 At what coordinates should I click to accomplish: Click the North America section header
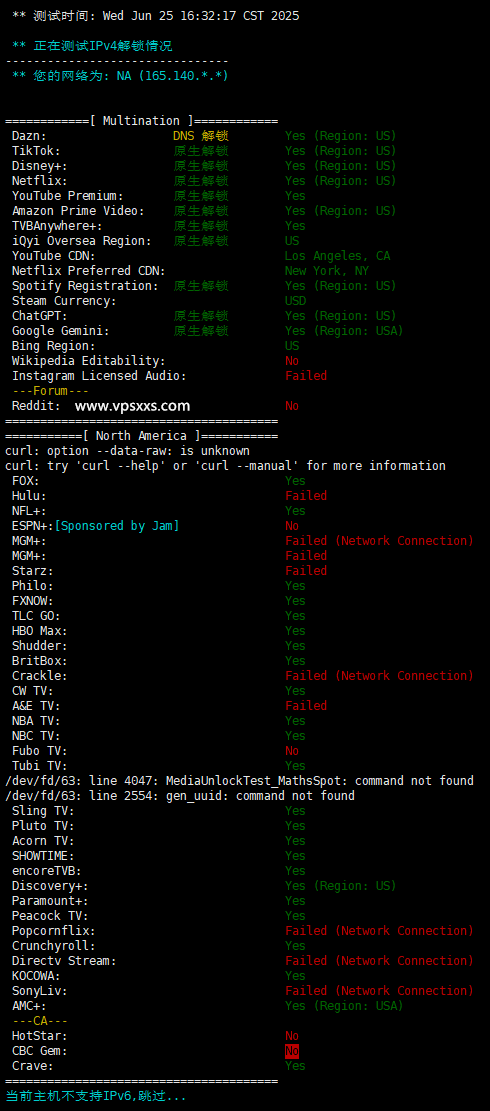pyautogui.click(x=142, y=436)
